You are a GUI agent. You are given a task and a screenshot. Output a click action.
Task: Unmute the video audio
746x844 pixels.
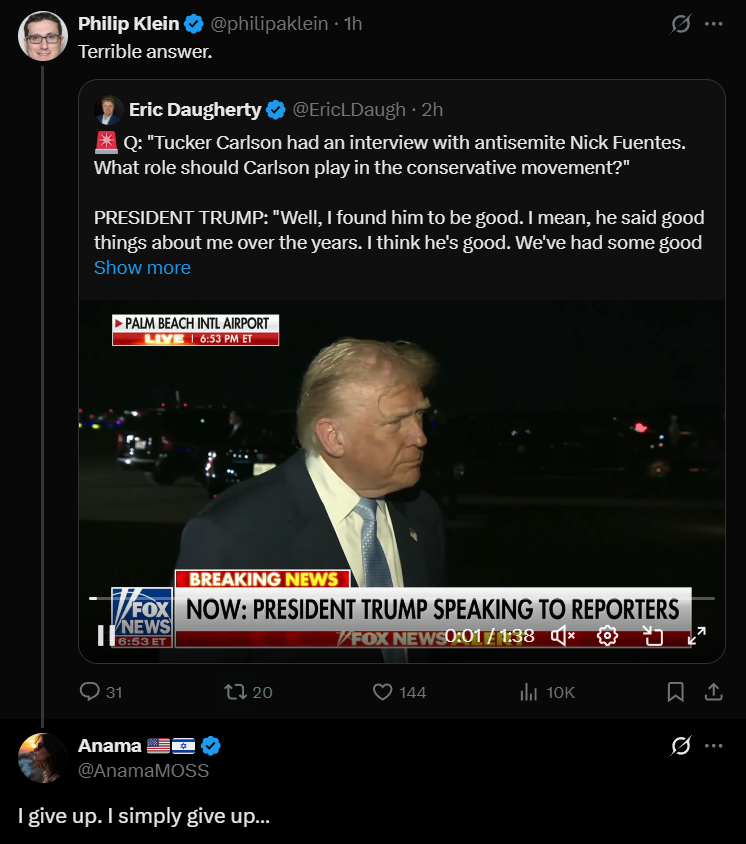click(562, 635)
